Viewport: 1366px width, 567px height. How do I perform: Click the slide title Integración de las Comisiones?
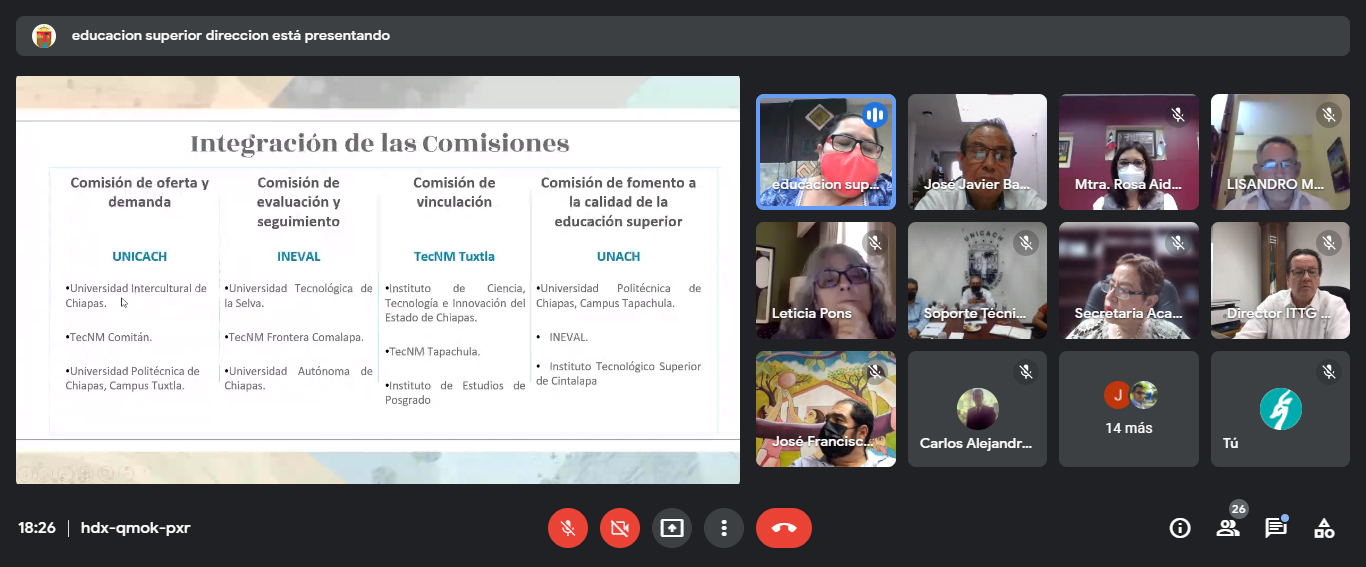[x=380, y=143]
